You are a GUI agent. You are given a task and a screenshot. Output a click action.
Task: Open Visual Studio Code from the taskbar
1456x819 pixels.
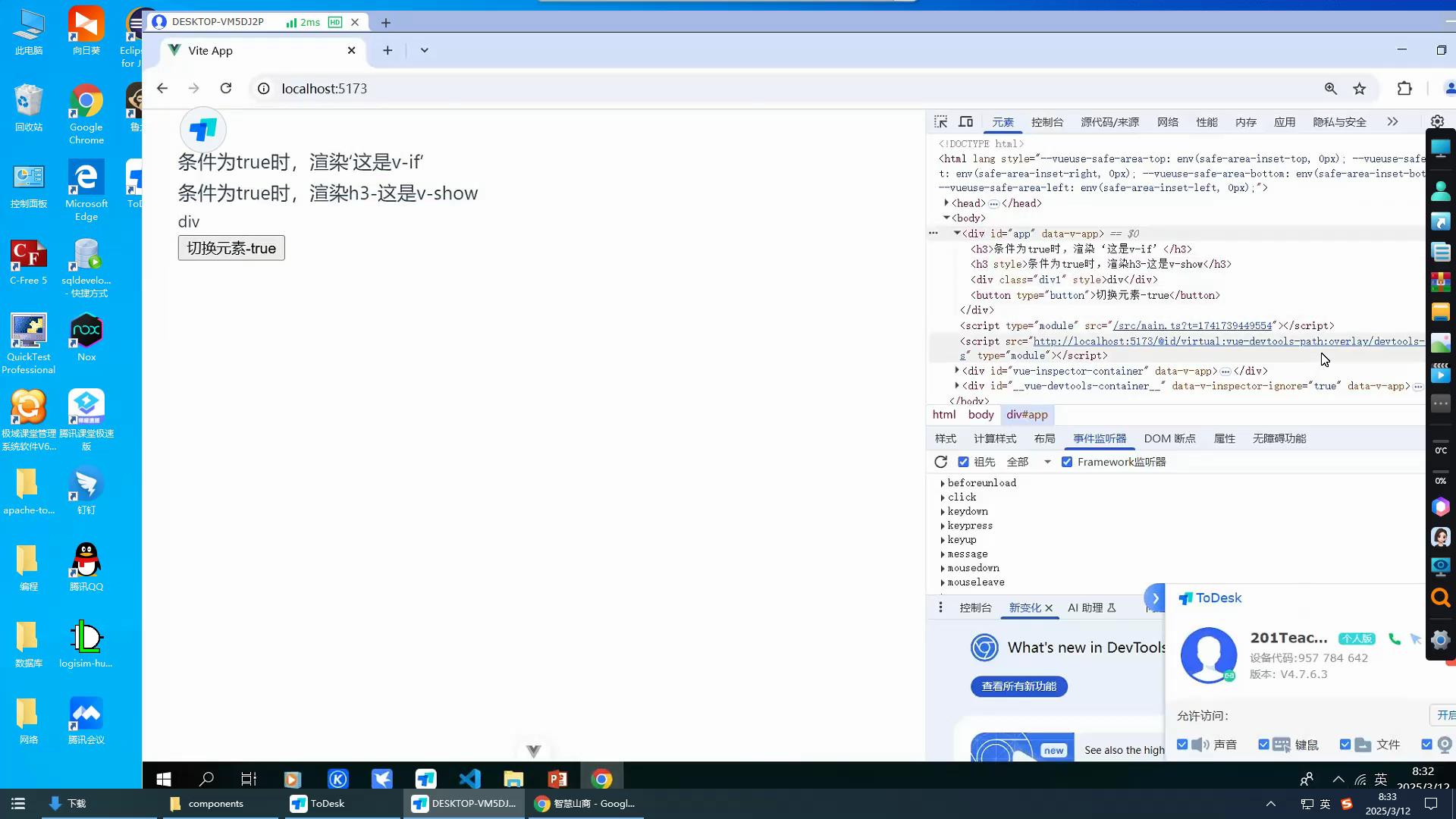click(469, 779)
